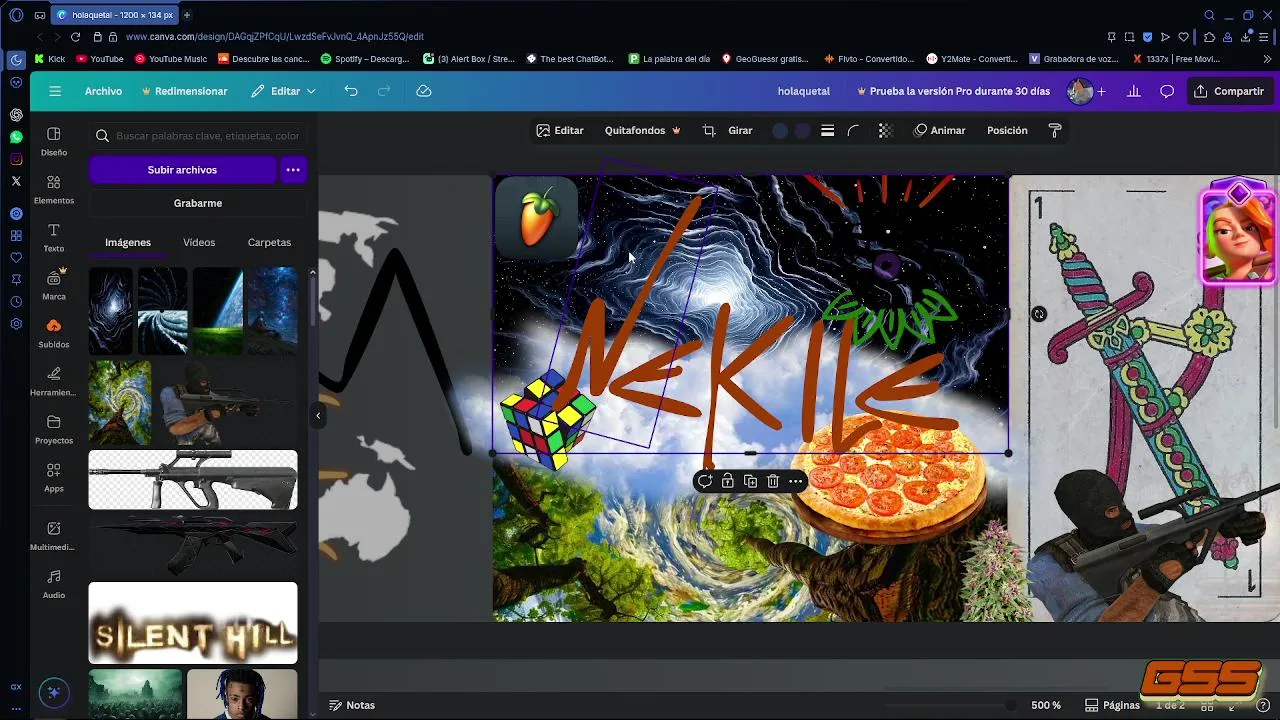Image resolution: width=1280 pixels, height=720 pixels.
Task: Open the Apps sidebar panel
Action: click(x=54, y=477)
